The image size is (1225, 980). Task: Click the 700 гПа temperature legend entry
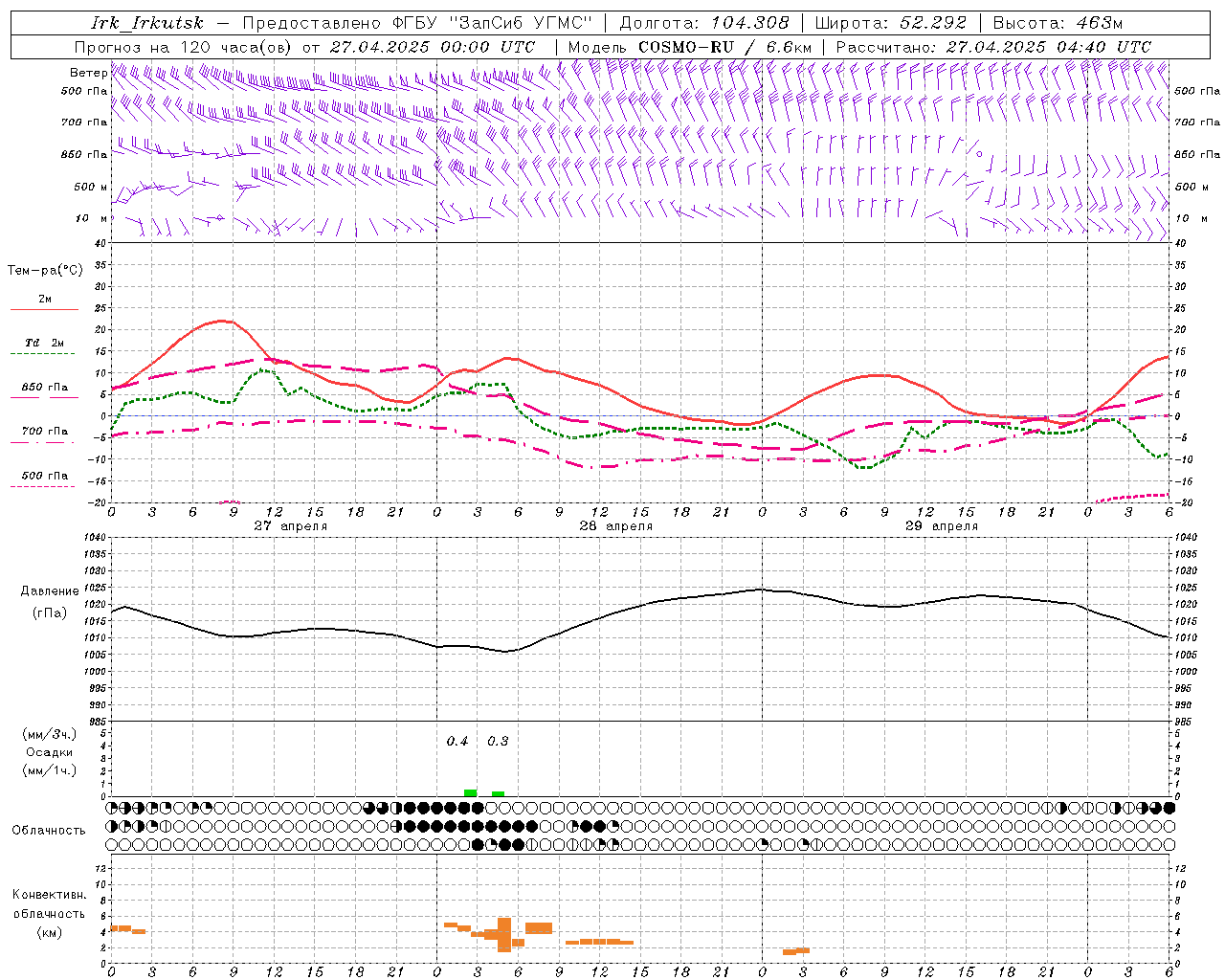[x=45, y=432]
